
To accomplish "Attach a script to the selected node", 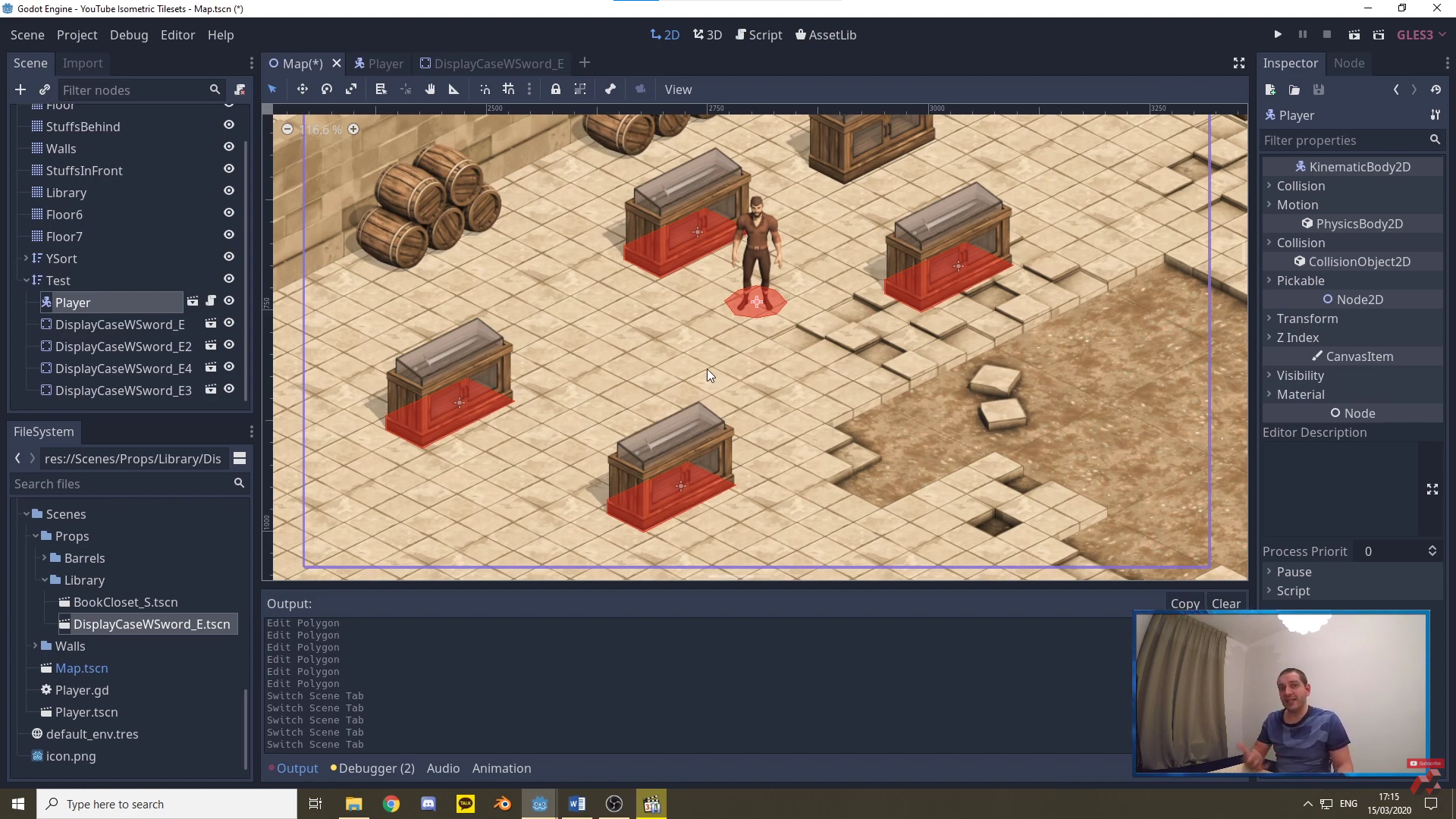I will pyautogui.click(x=240, y=90).
